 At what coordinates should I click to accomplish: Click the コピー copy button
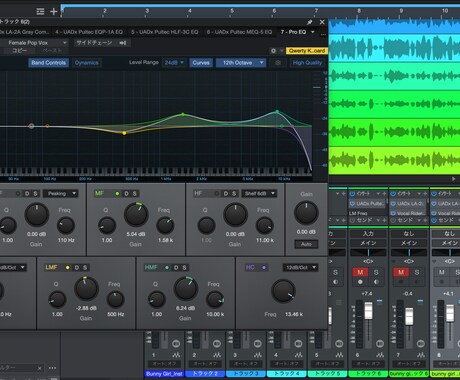[x=19, y=51]
